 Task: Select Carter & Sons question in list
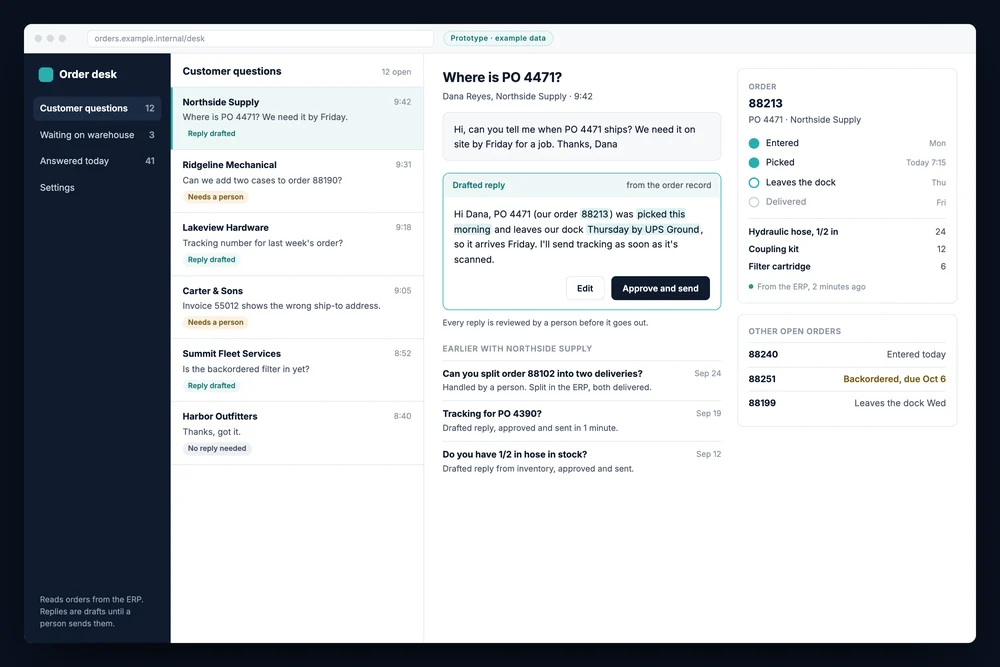point(297,307)
